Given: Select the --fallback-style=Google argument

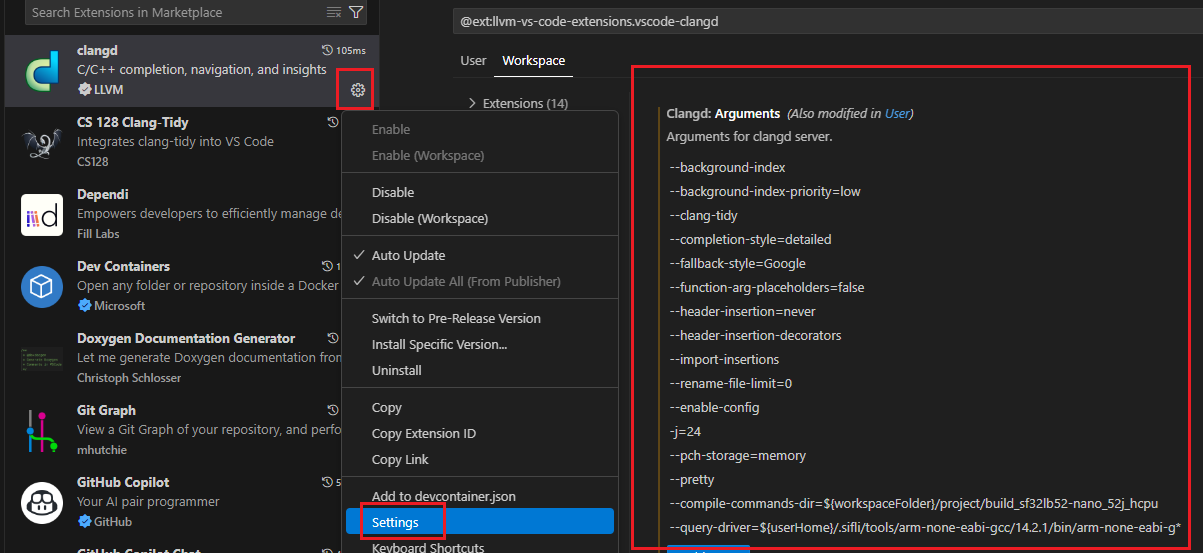Looking at the screenshot, I should pyautogui.click(x=737, y=263).
